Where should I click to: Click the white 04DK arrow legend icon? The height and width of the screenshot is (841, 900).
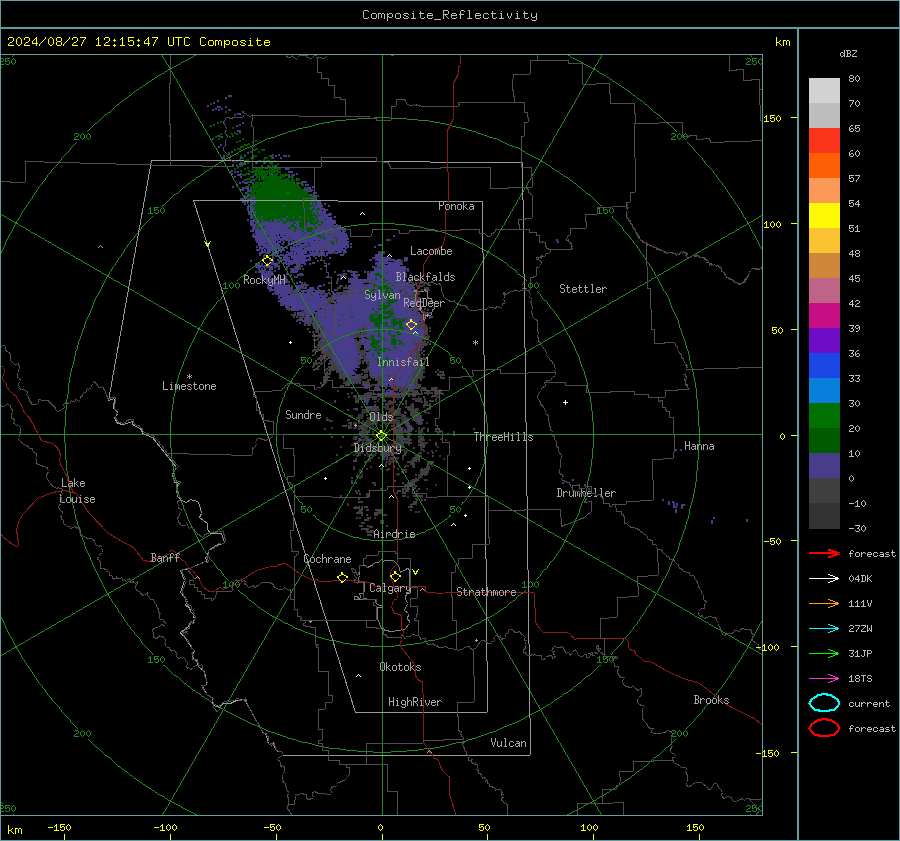pyautogui.click(x=824, y=578)
